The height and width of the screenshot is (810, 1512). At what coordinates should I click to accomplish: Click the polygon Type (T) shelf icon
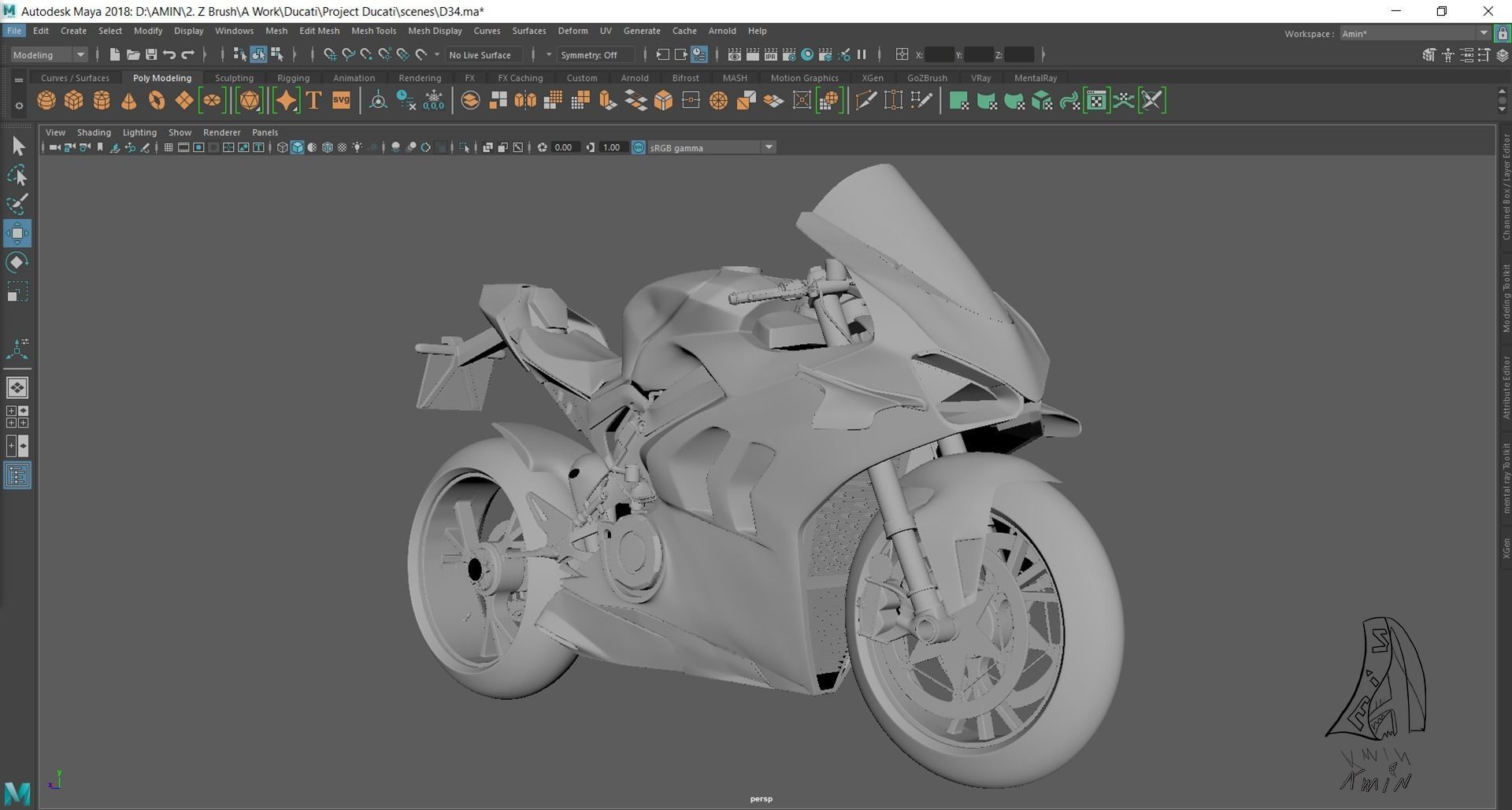tap(313, 101)
